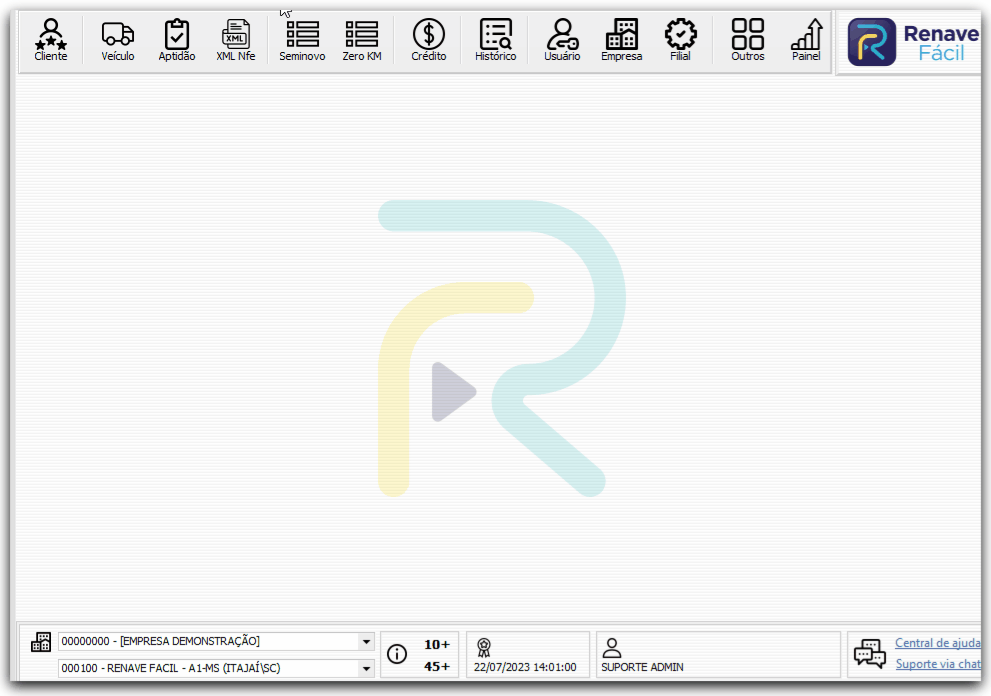Screen dimensions: 991x696
Task: Click the SUPORTE ADMIN user name
Action: point(642,667)
